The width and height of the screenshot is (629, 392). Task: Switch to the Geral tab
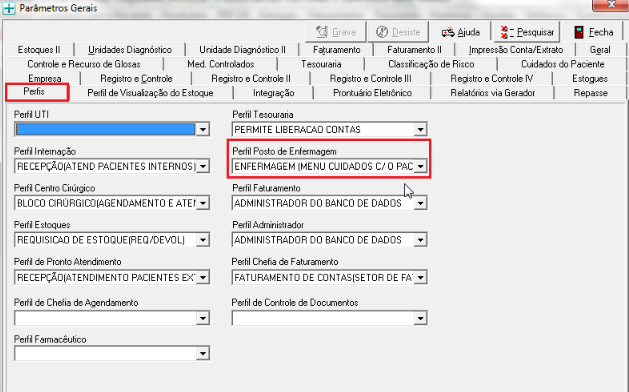tap(600, 50)
